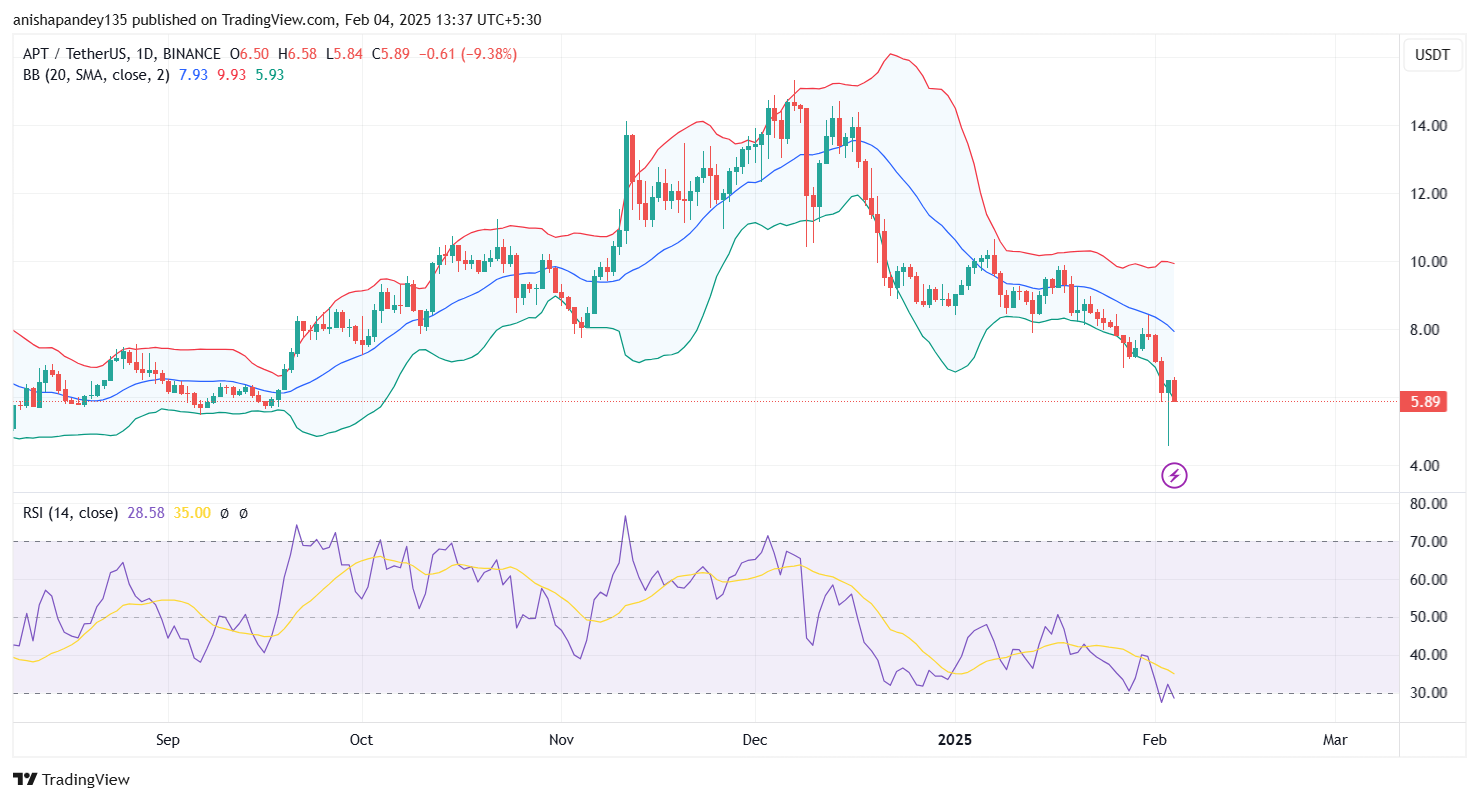The height and width of the screenshot is (801, 1479).
Task: Click the green 5.93 lower band value
Action: pos(268,75)
